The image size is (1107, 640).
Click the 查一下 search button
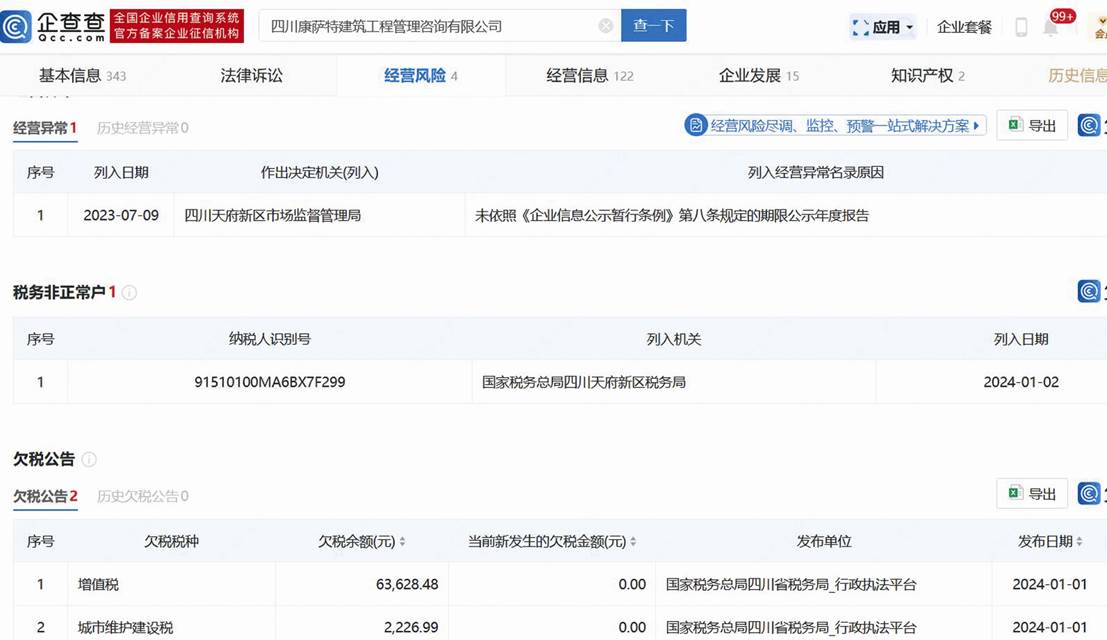pos(653,26)
